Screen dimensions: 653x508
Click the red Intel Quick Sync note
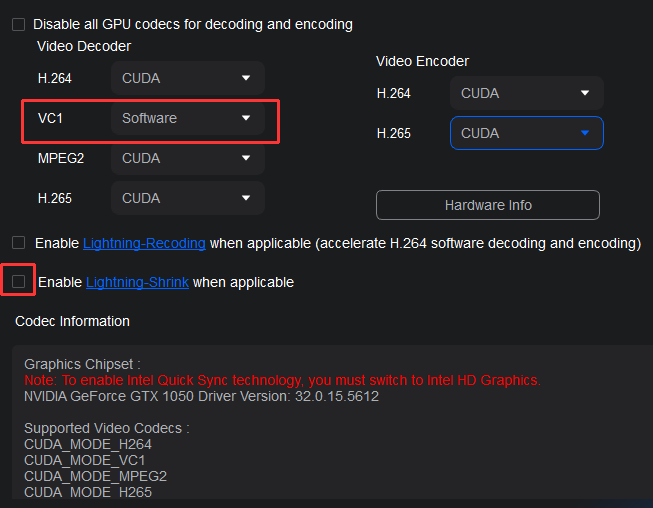[283, 380]
